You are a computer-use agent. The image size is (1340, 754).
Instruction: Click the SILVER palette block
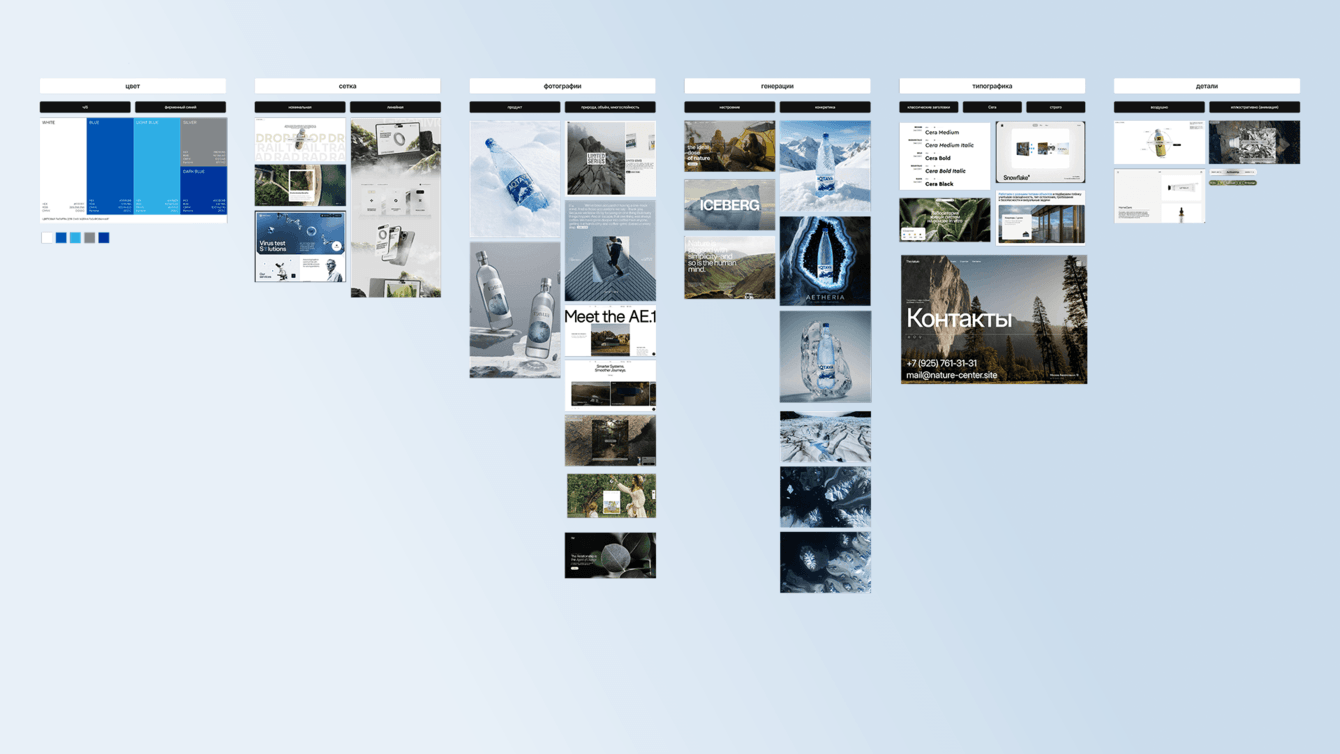[x=204, y=142]
